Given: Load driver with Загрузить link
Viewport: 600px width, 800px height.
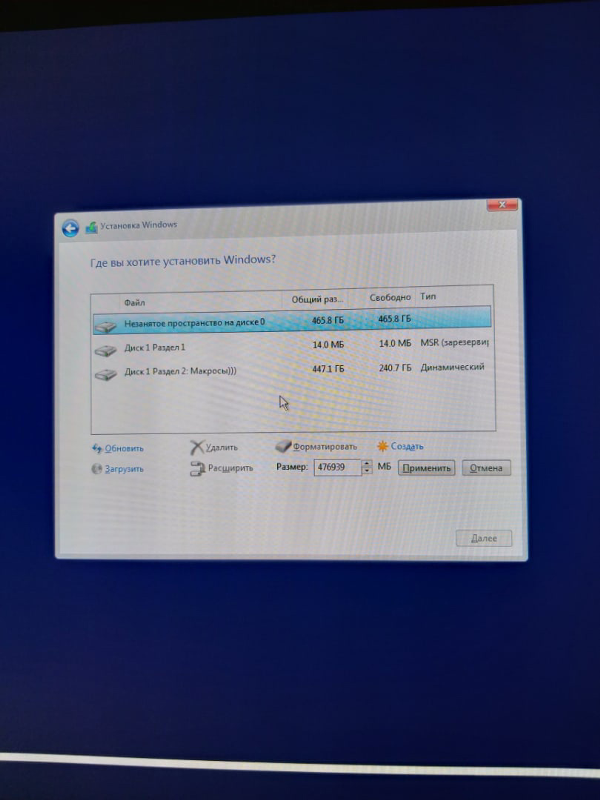Looking at the screenshot, I should (124, 469).
